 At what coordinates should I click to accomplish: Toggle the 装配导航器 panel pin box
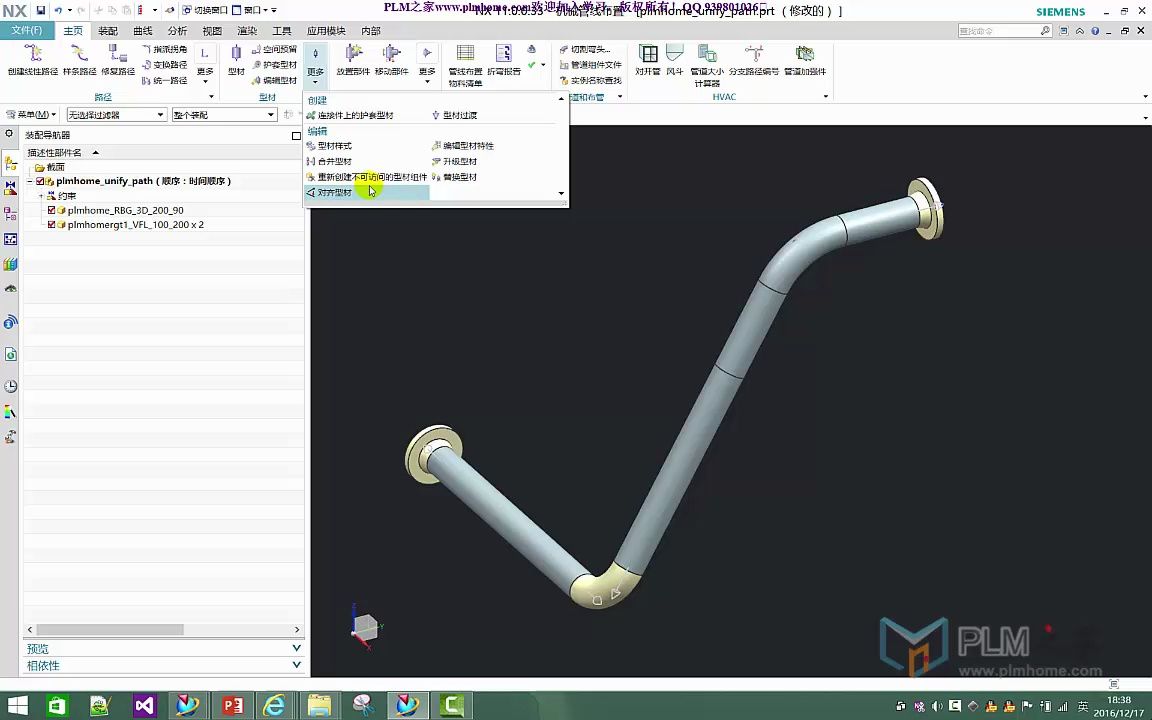pos(296,136)
